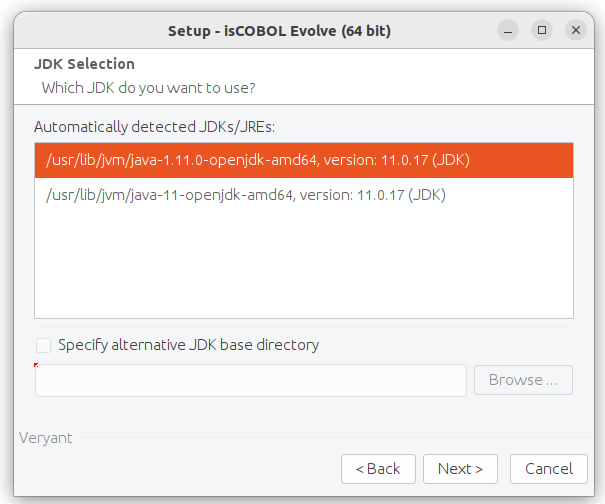This screenshot has height=504, width=605.
Task: Click the Veryant vendor label
Action: pos(46,438)
